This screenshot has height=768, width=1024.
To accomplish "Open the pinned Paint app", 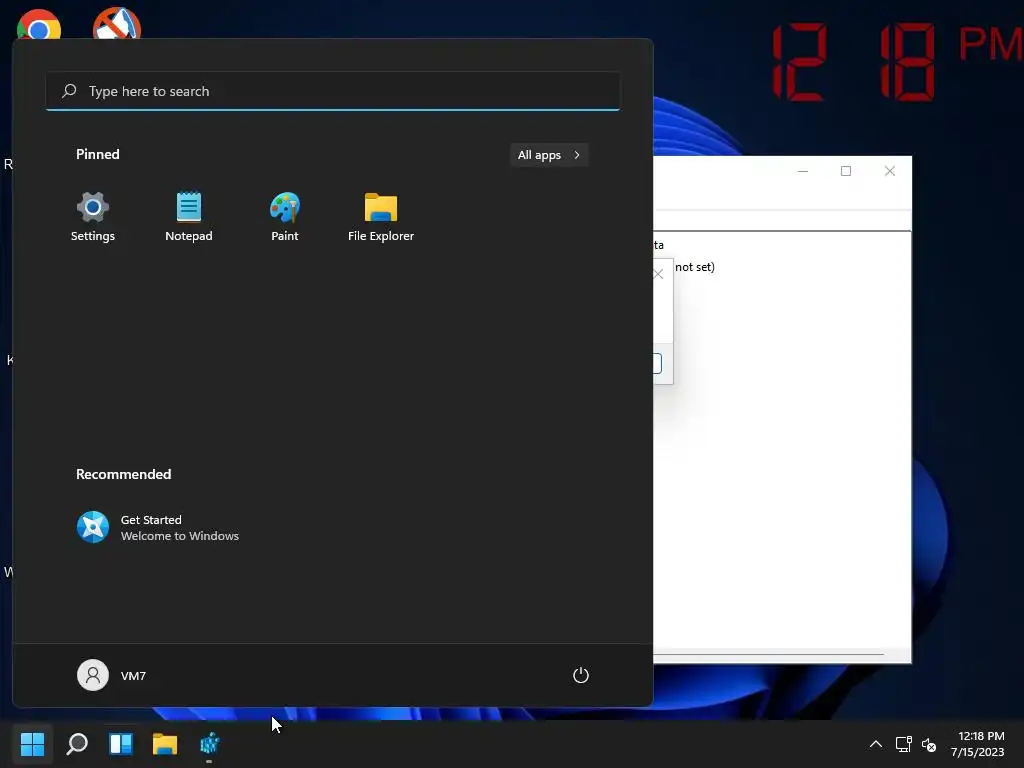I will click(285, 217).
